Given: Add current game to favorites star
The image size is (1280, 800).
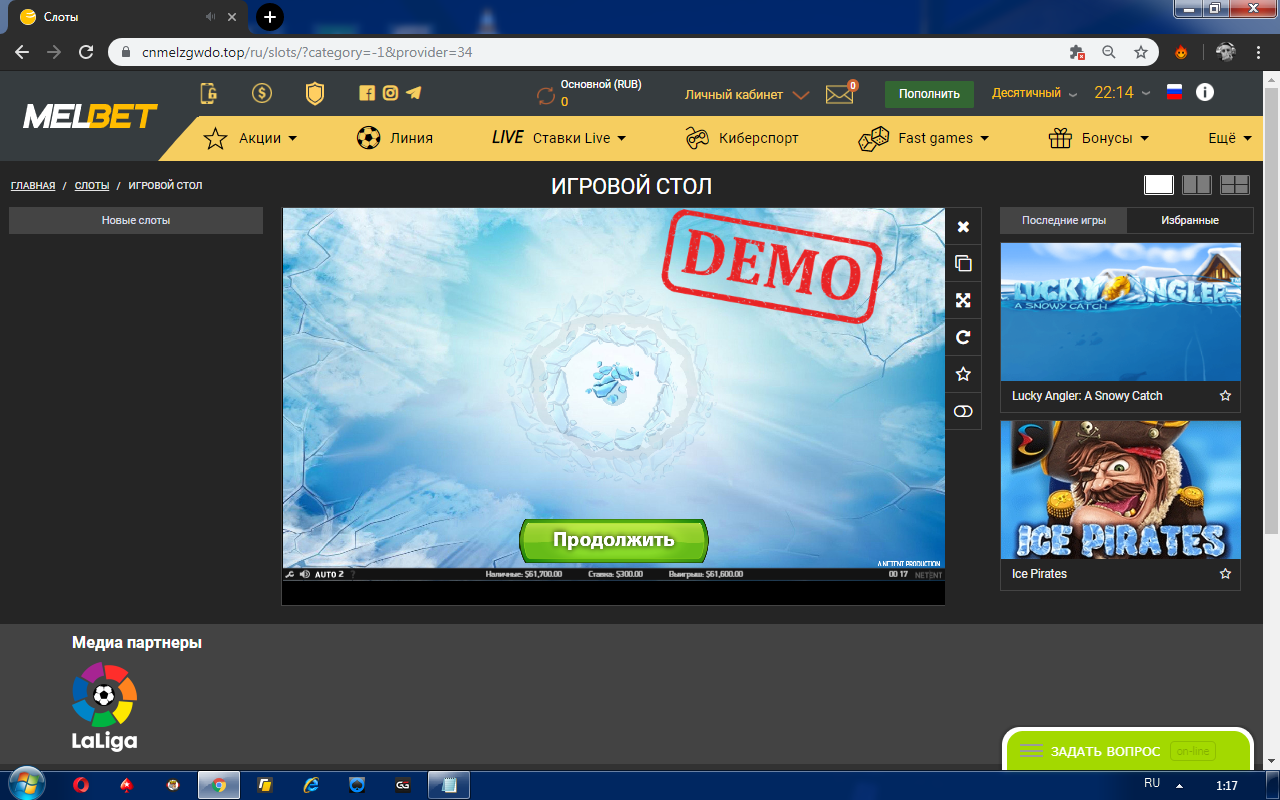Looking at the screenshot, I should (963, 374).
